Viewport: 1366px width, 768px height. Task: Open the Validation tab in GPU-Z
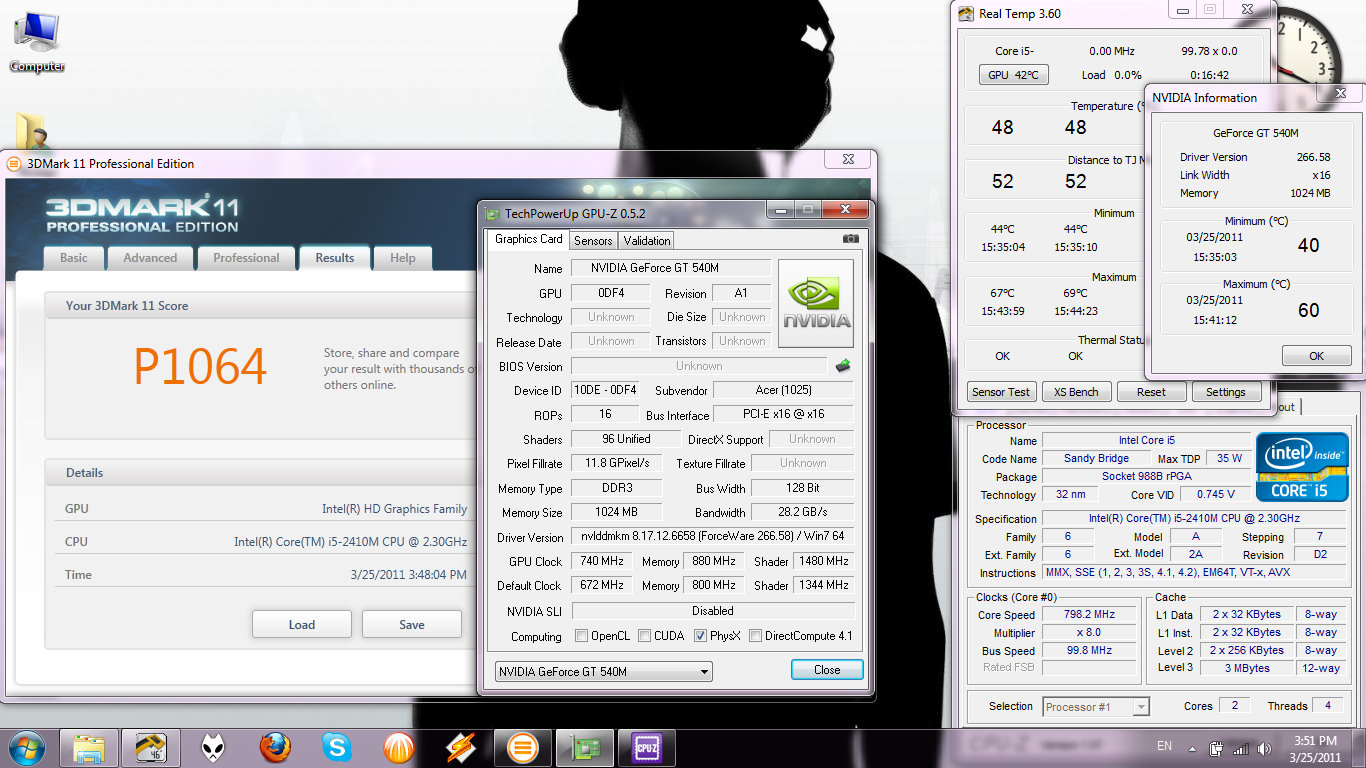(x=647, y=241)
